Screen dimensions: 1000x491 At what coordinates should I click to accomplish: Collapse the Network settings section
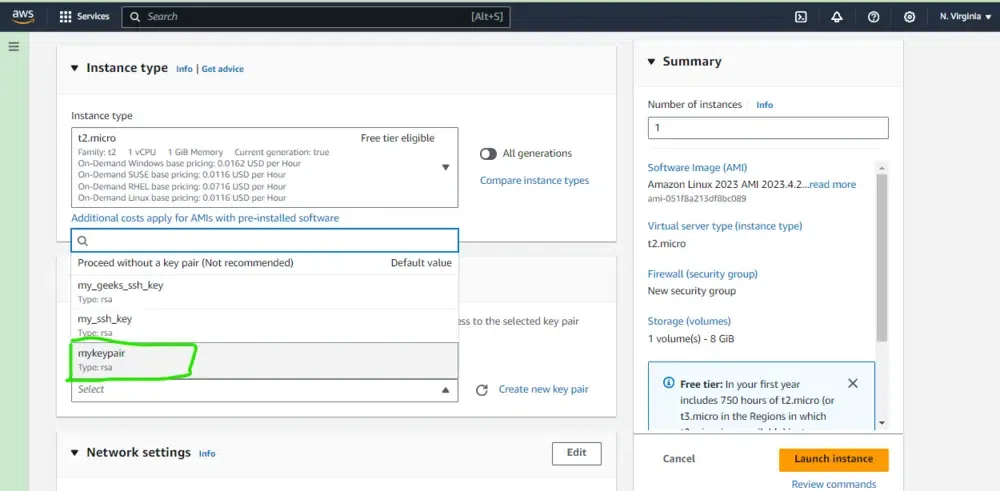[x=75, y=453]
